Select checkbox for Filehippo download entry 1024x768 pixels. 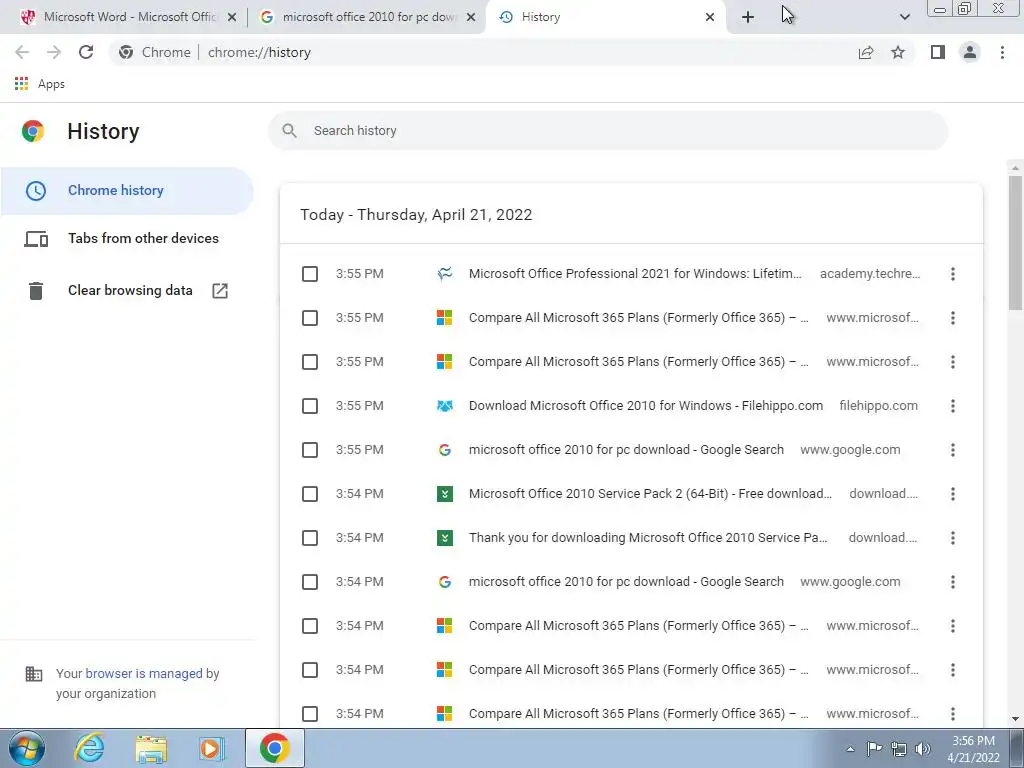point(310,406)
